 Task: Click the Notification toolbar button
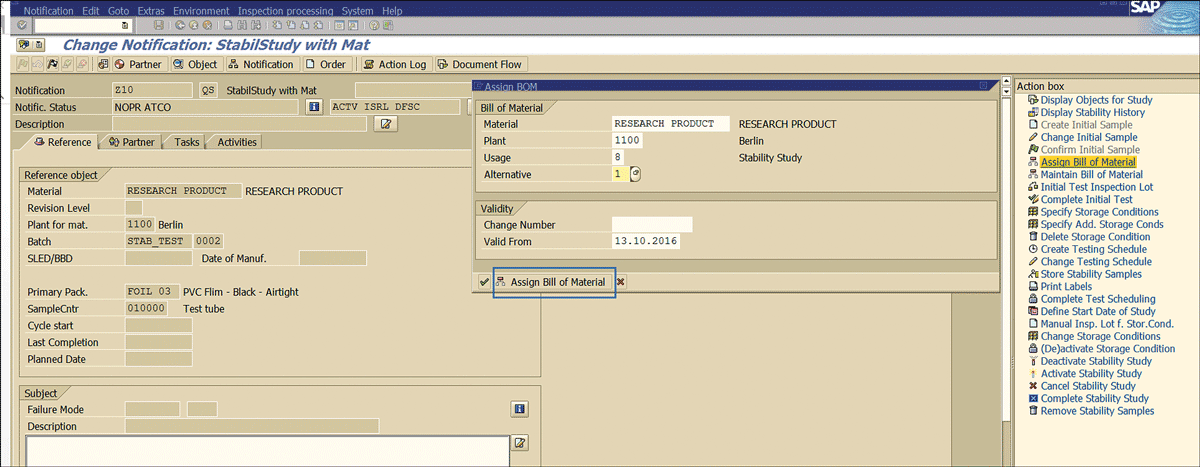tap(261, 65)
